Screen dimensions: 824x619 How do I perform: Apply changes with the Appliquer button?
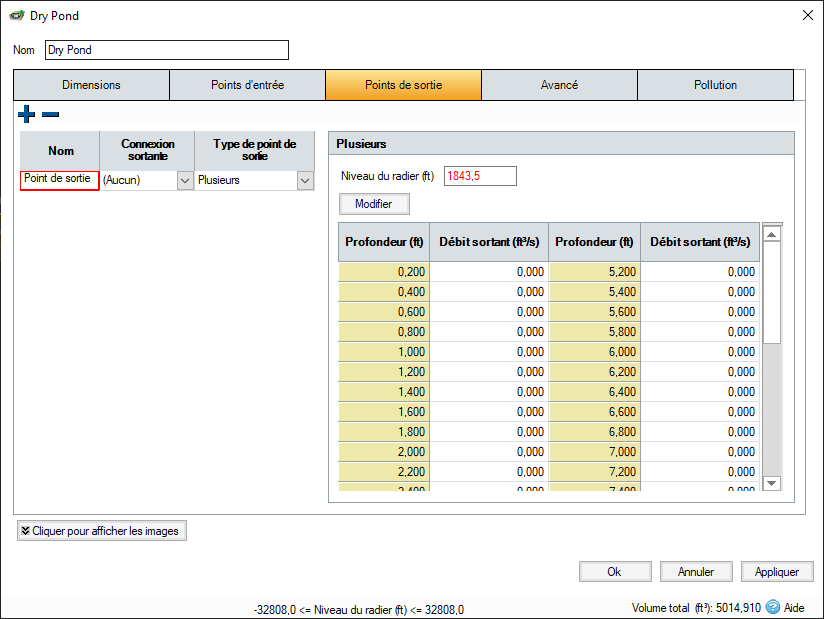coord(777,572)
